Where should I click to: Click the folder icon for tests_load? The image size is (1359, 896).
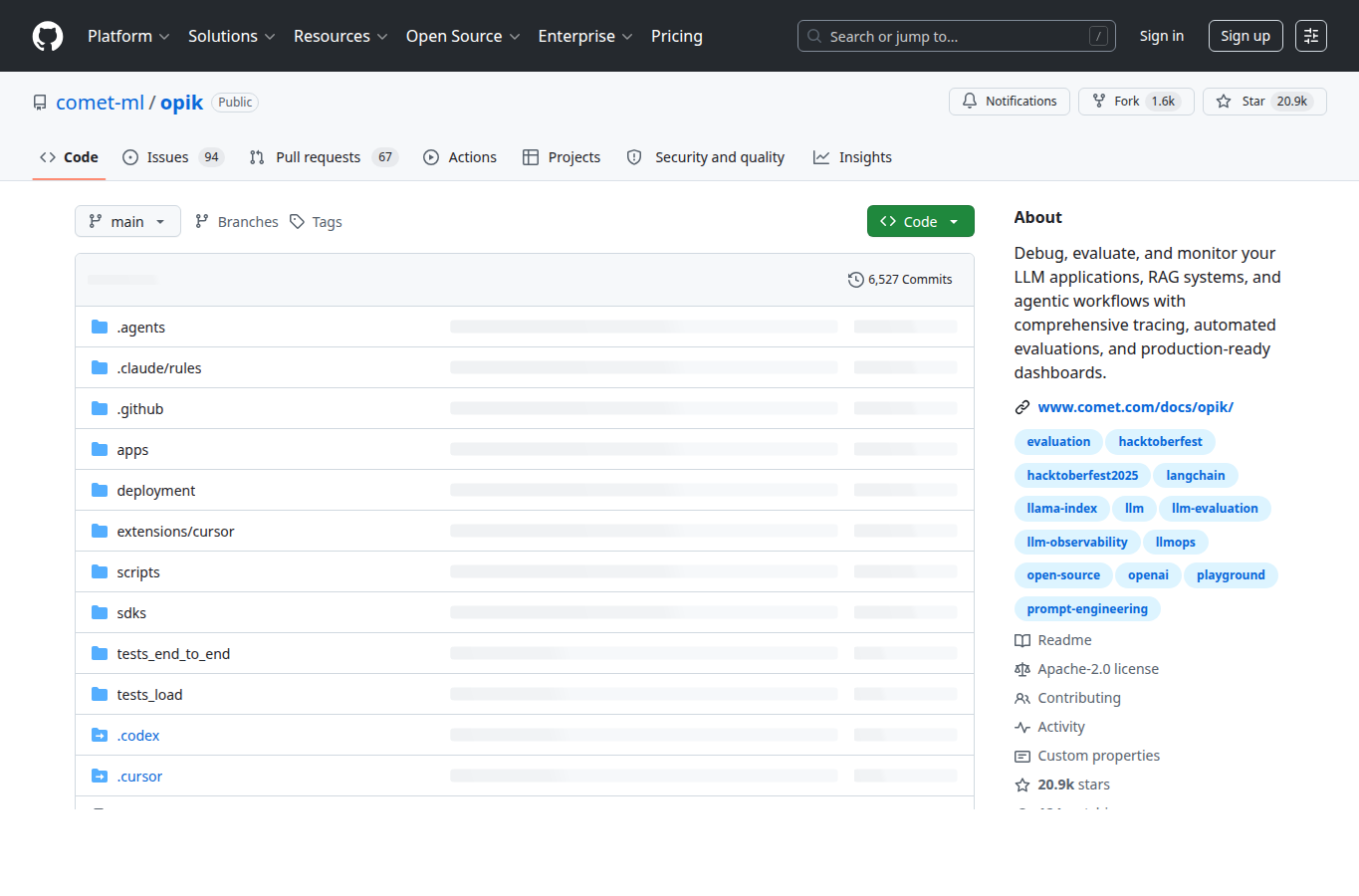click(100, 695)
